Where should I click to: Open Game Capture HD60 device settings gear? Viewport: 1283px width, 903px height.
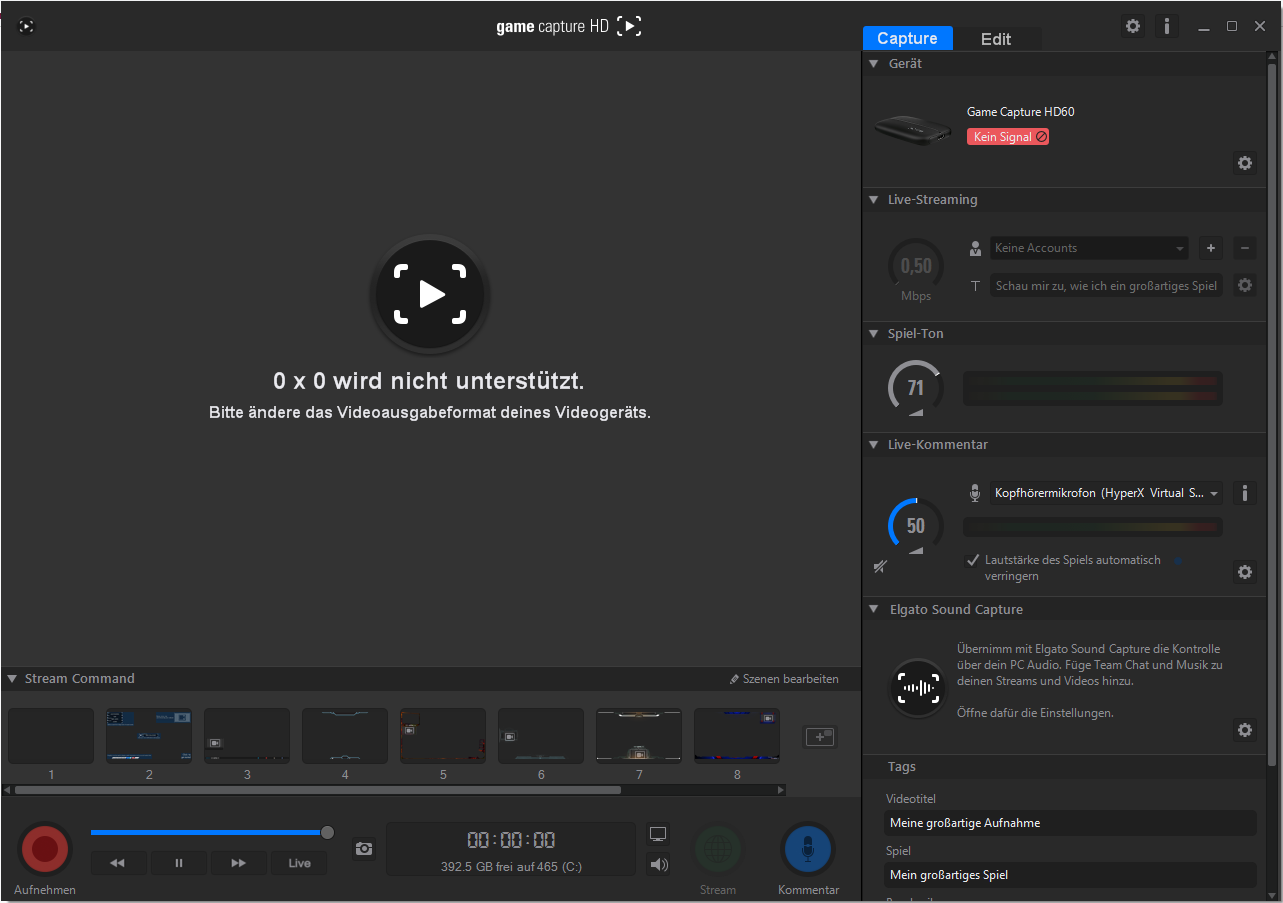[x=1245, y=163]
